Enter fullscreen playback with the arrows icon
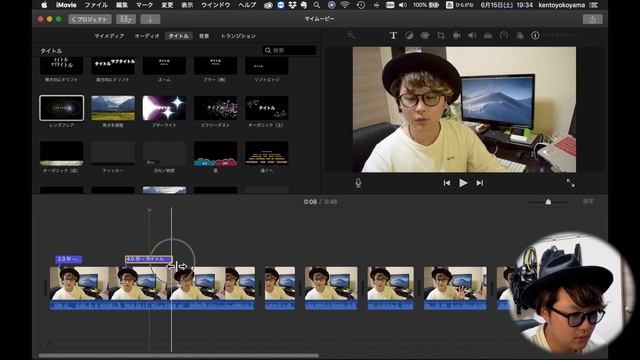This screenshot has height=360, width=640. tap(571, 183)
